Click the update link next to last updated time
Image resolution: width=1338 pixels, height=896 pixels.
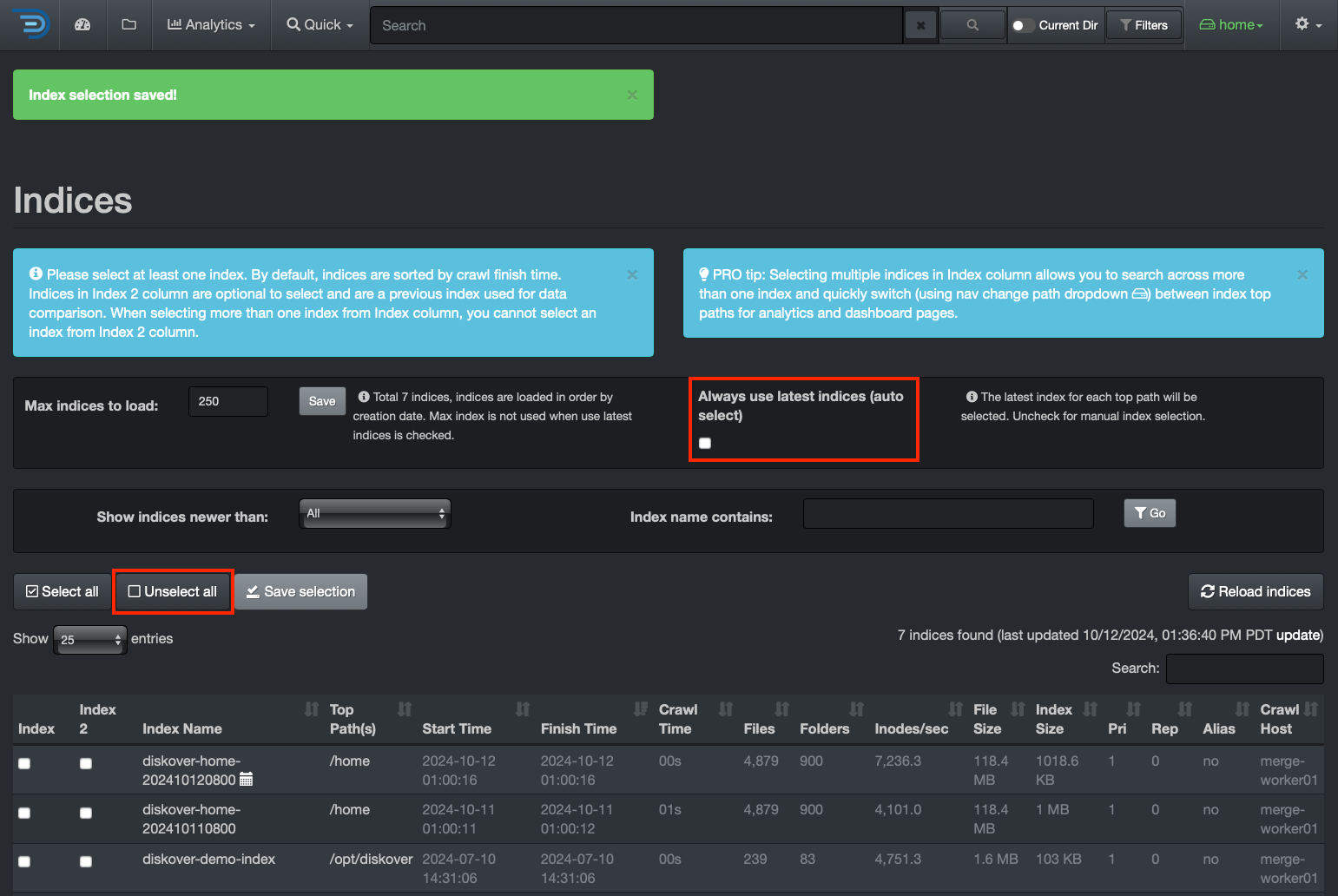point(1298,635)
